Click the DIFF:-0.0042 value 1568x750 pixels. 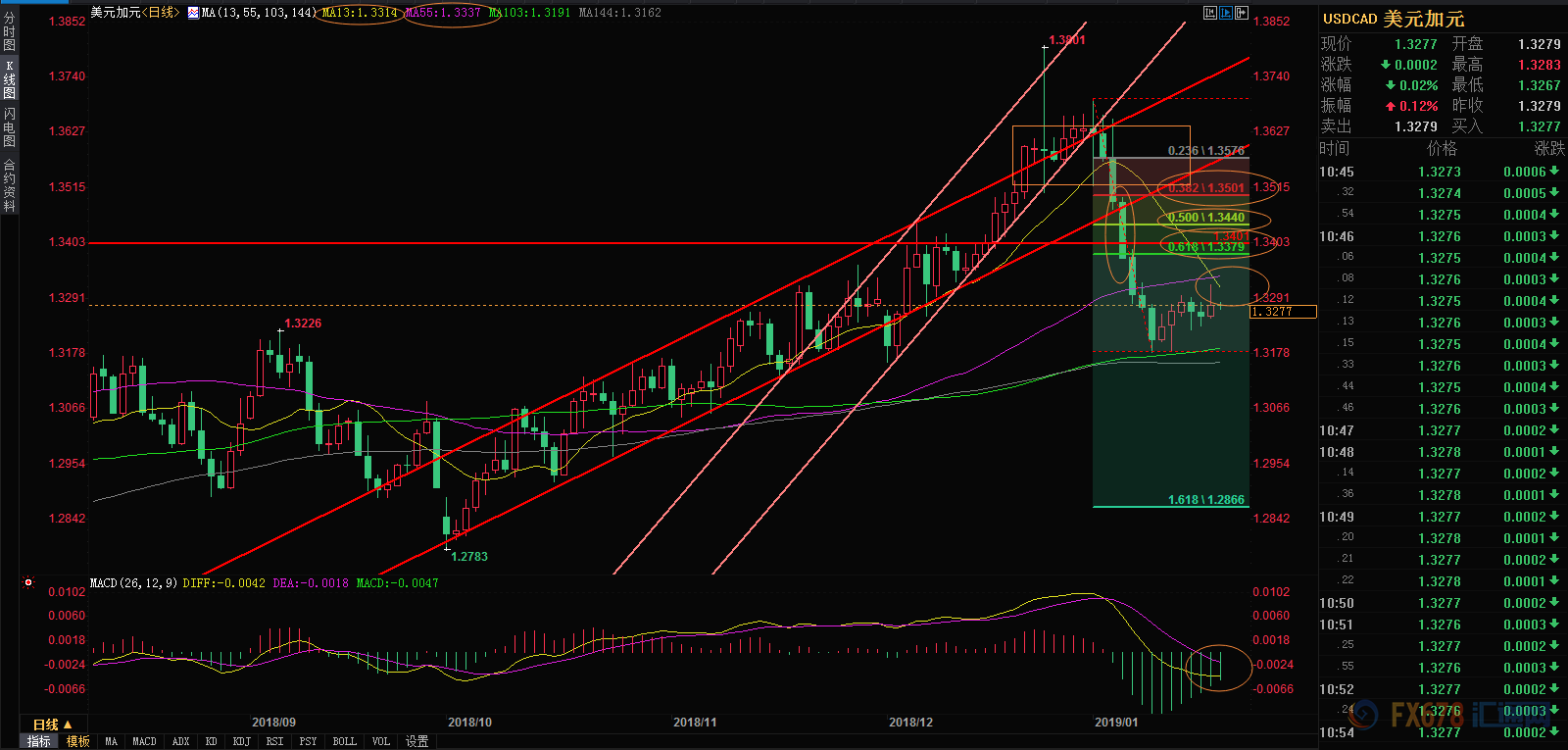223,583
